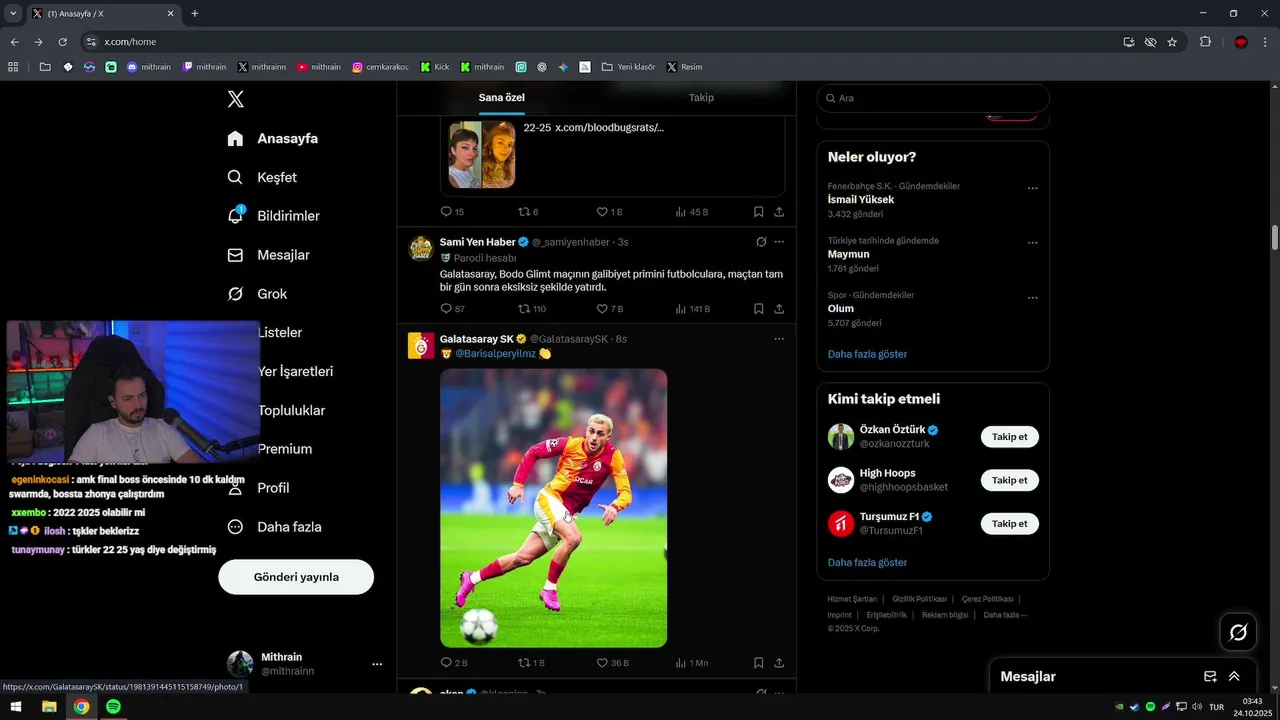
Task: Share the Sami Yen Haber post
Action: [x=779, y=309]
